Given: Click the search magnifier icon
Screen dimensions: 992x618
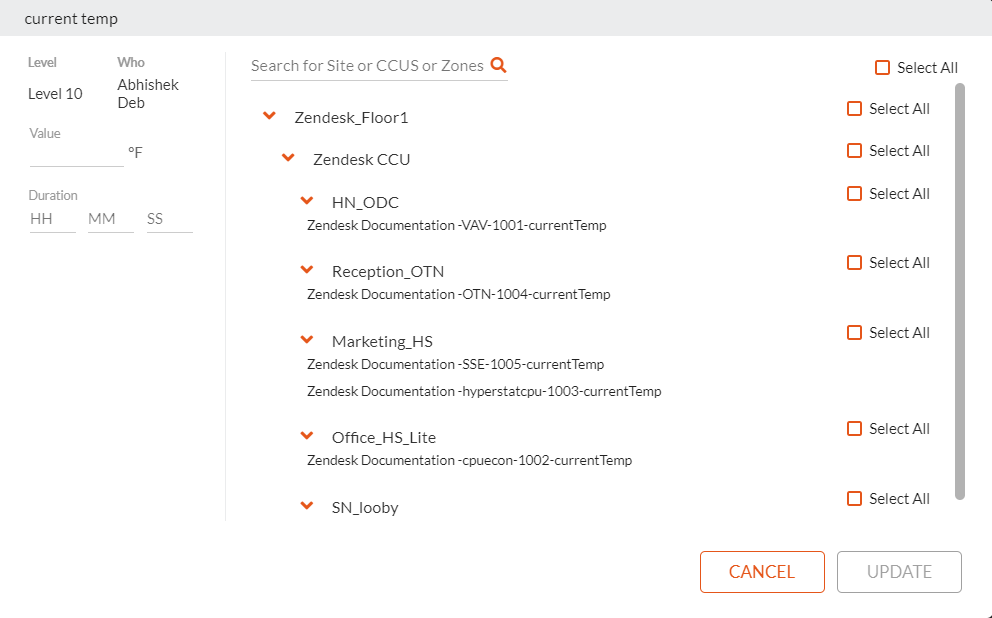Looking at the screenshot, I should 498,64.
